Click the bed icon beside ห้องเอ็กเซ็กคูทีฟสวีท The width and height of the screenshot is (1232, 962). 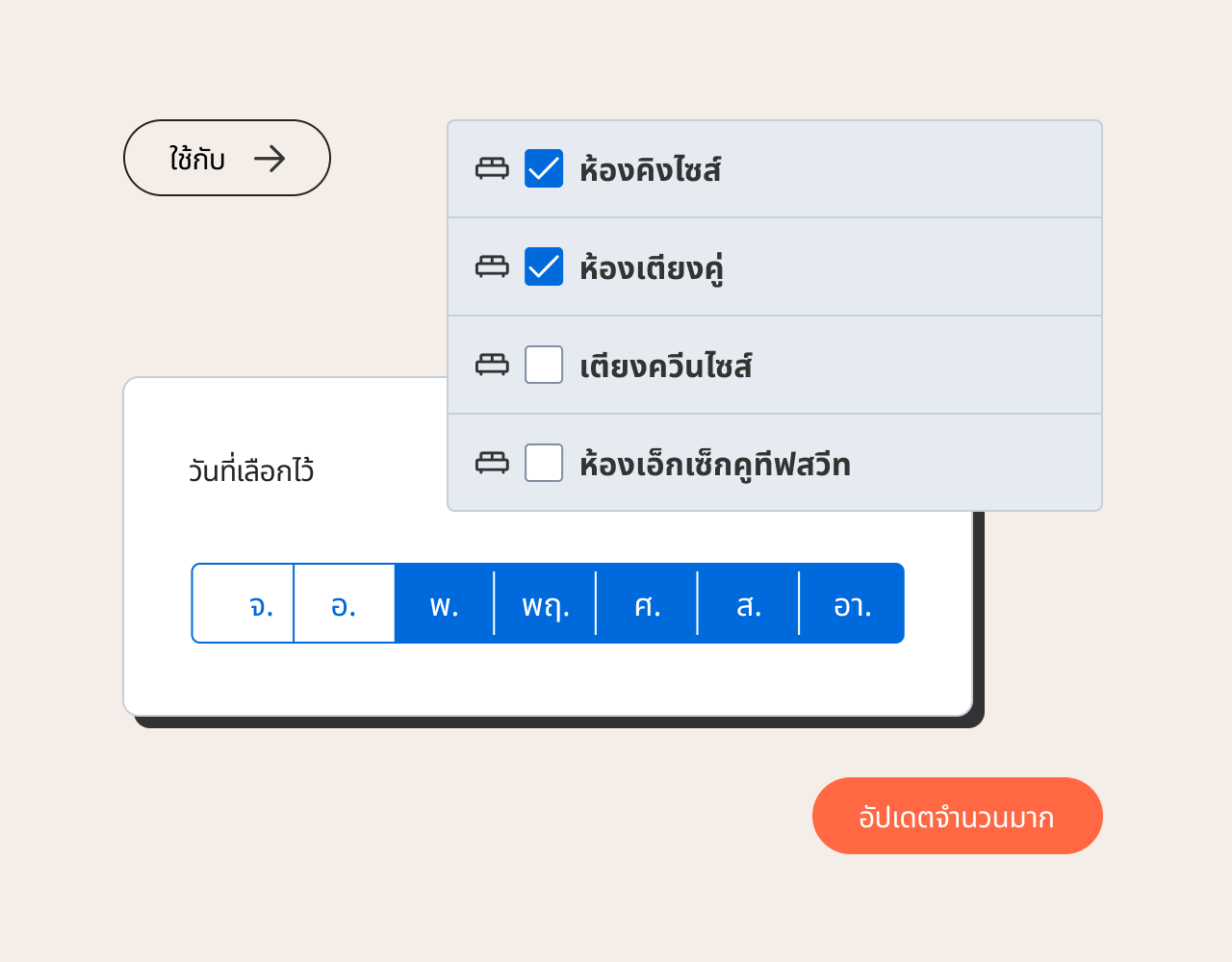[x=492, y=463]
